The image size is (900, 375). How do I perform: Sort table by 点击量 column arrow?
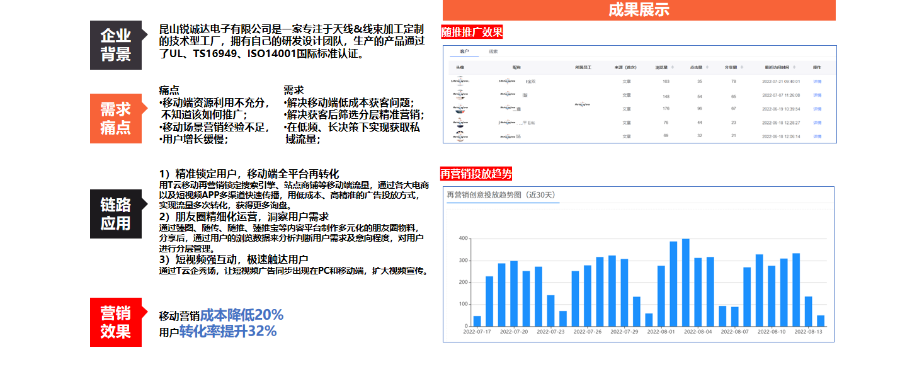(707, 67)
